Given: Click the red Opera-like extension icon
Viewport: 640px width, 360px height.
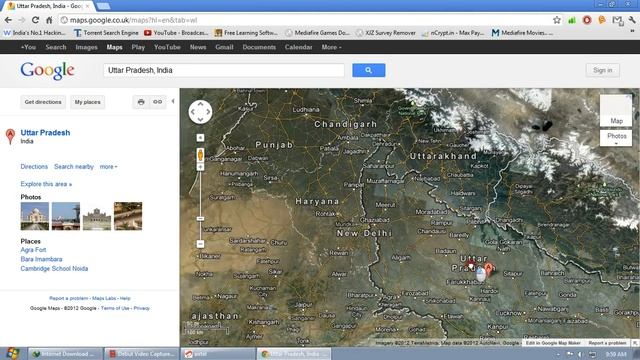Looking at the screenshot, I should pyautogui.click(x=587, y=20).
